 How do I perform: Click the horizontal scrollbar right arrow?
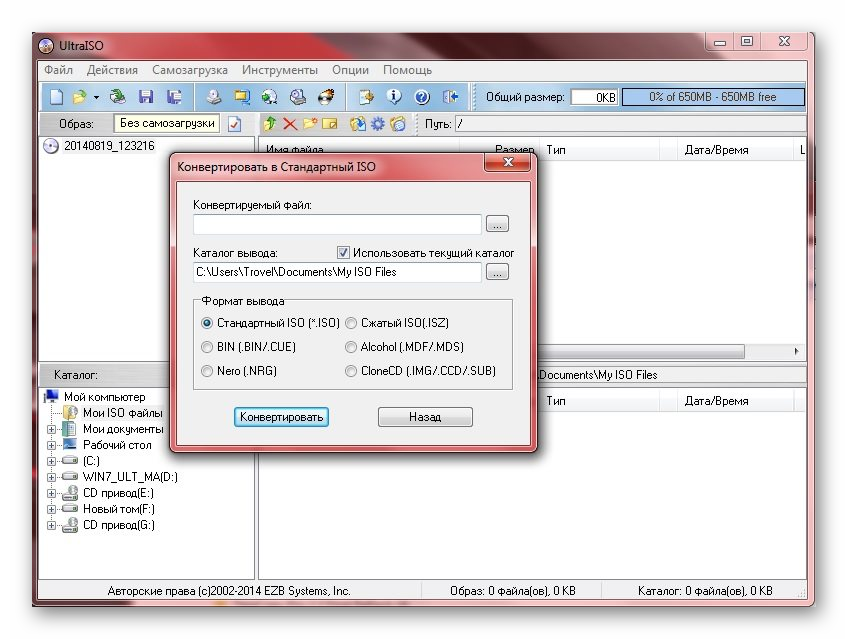(x=796, y=351)
